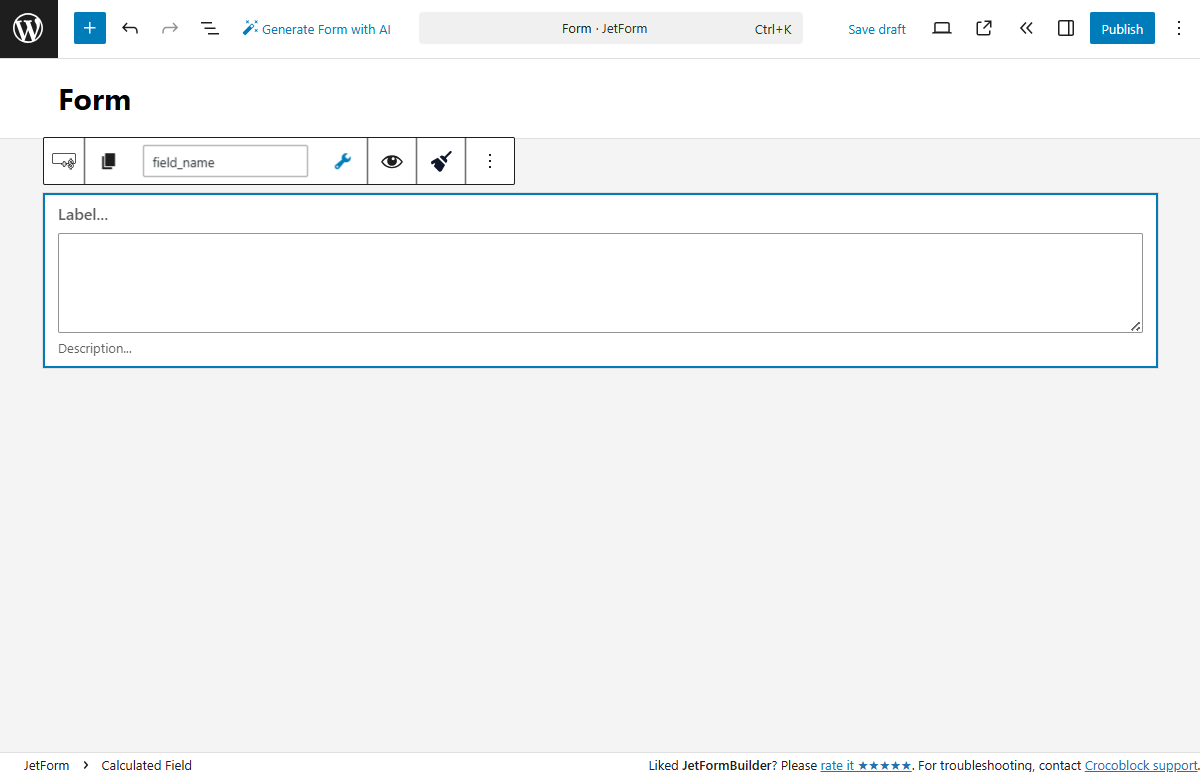Open advanced settings wrench icon
This screenshot has width=1200, height=772.
[342, 161]
